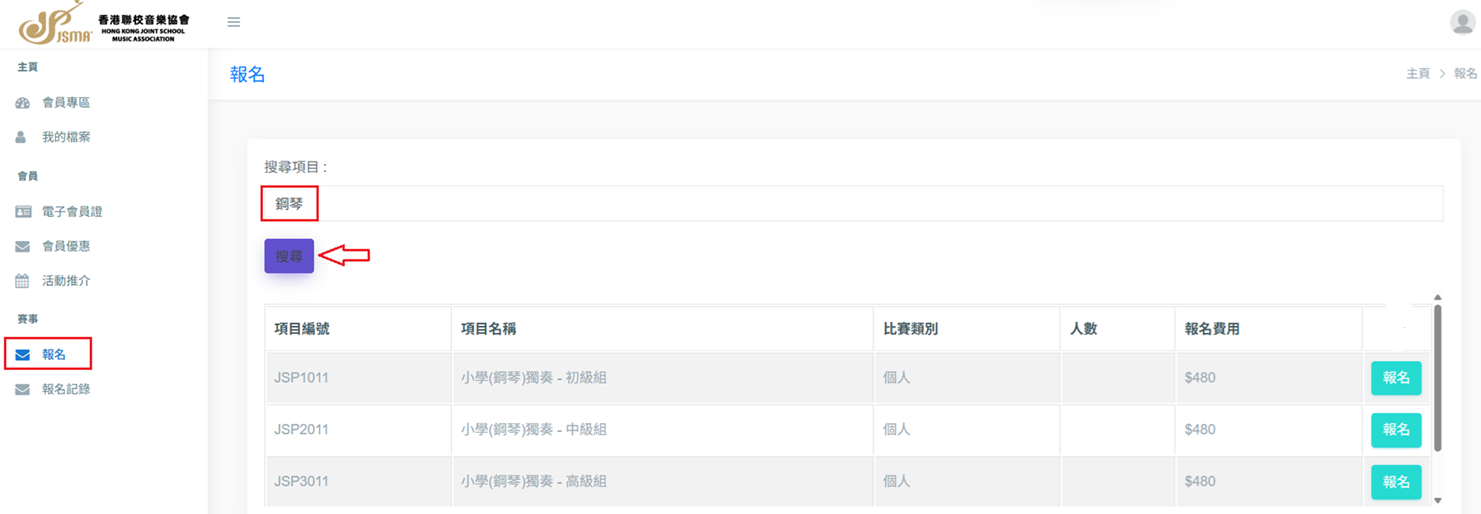
Task: Click the 電子會員證 card icon
Action: [x=22, y=212]
